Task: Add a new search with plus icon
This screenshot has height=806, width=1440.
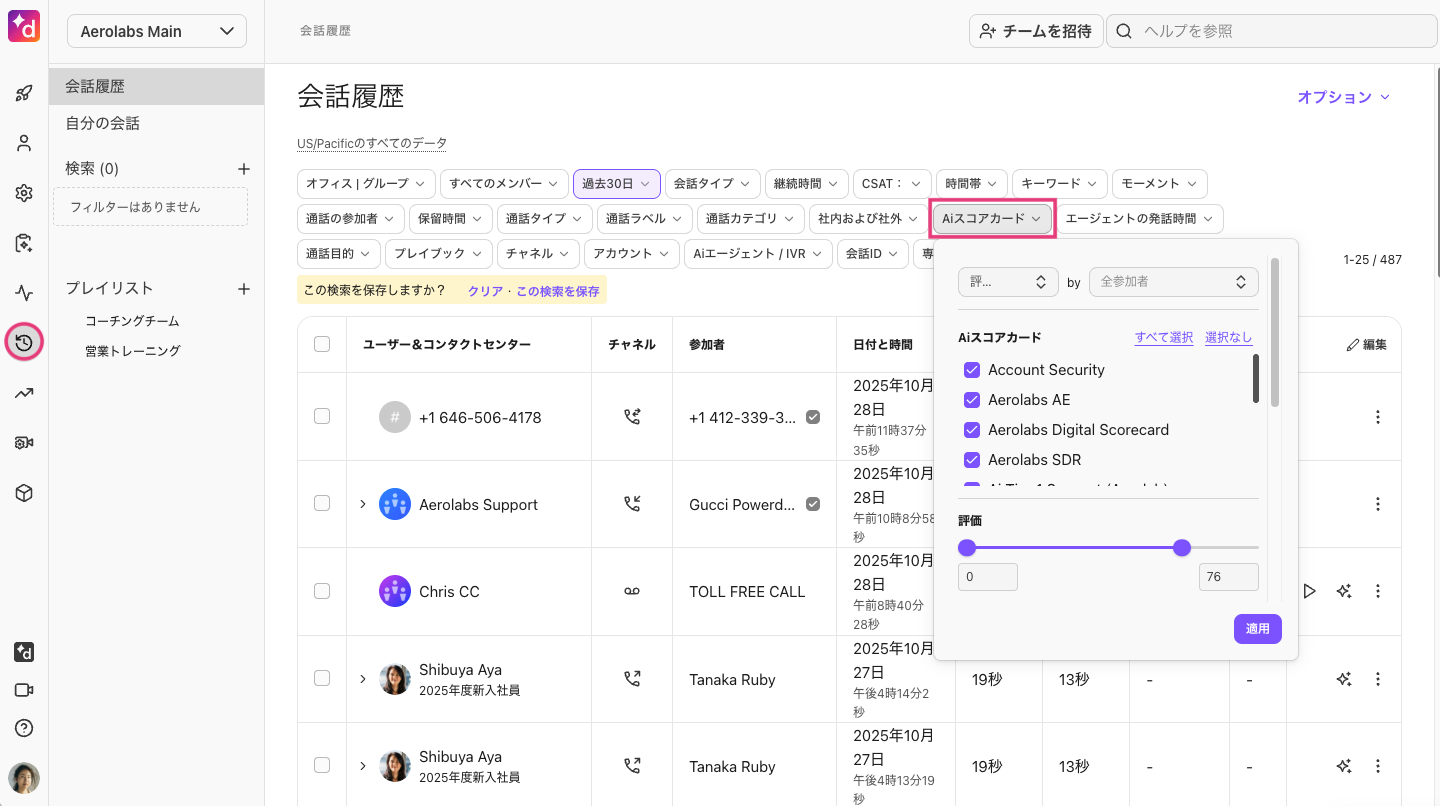Action: point(243,169)
